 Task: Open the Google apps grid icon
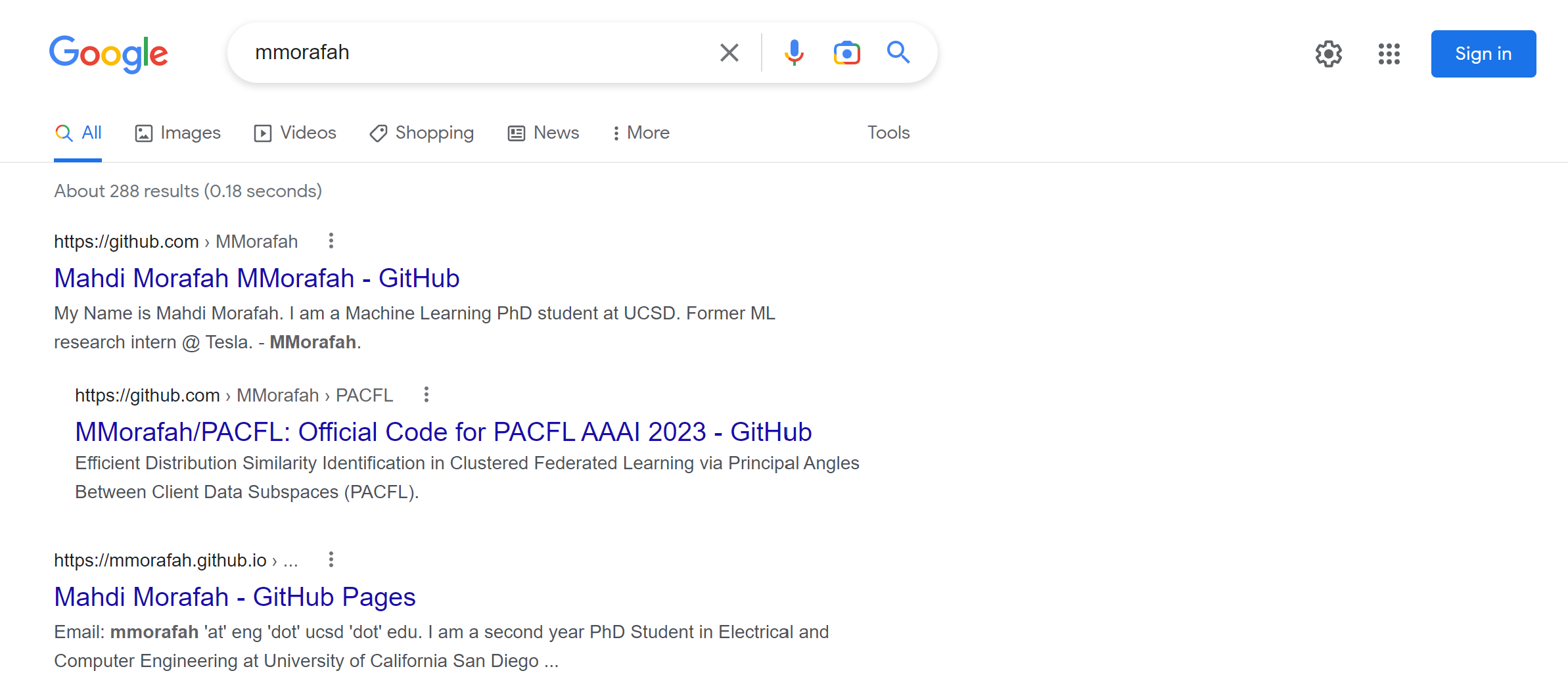pyautogui.click(x=1389, y=54)
